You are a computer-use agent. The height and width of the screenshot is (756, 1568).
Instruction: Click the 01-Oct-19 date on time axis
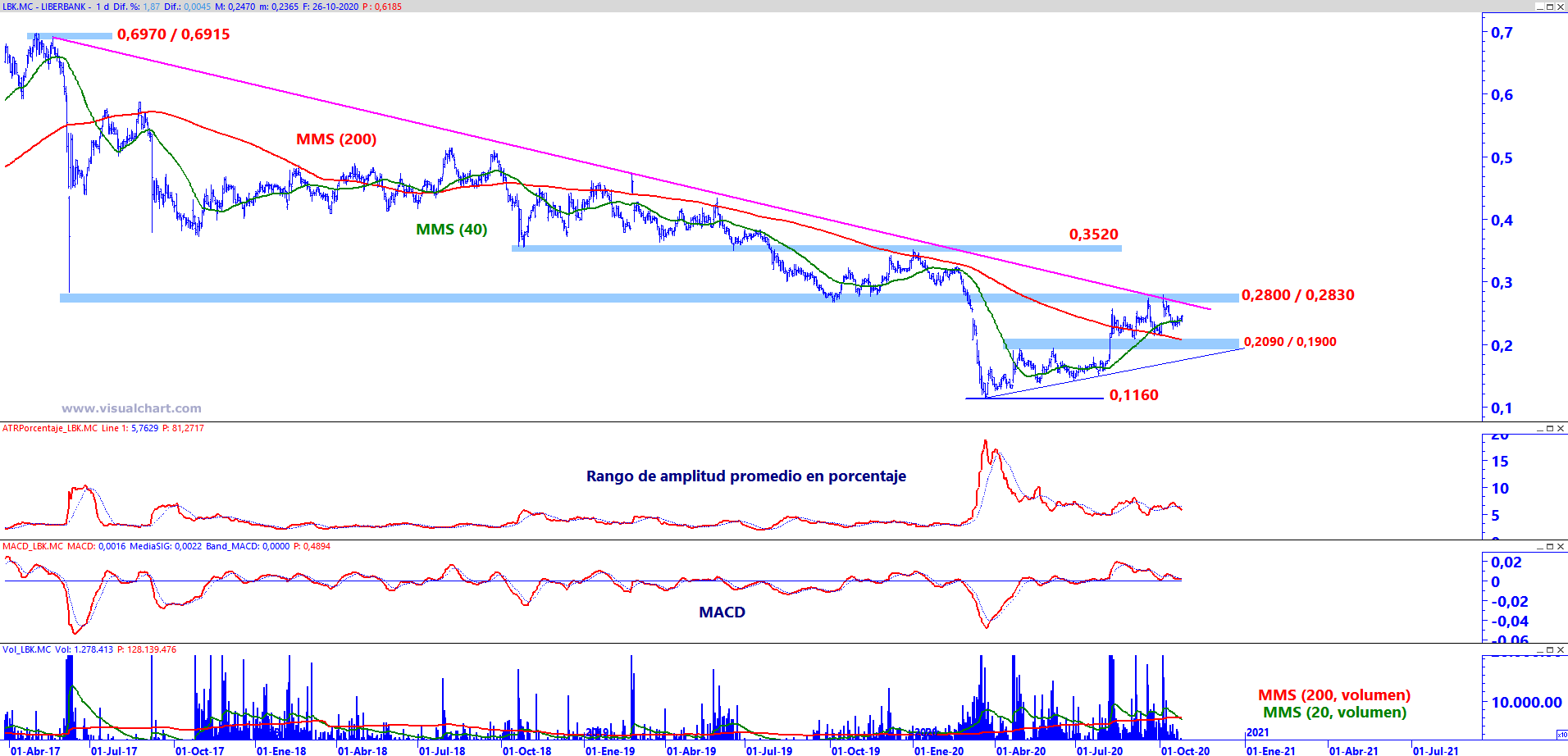click(x=855, y=750)
